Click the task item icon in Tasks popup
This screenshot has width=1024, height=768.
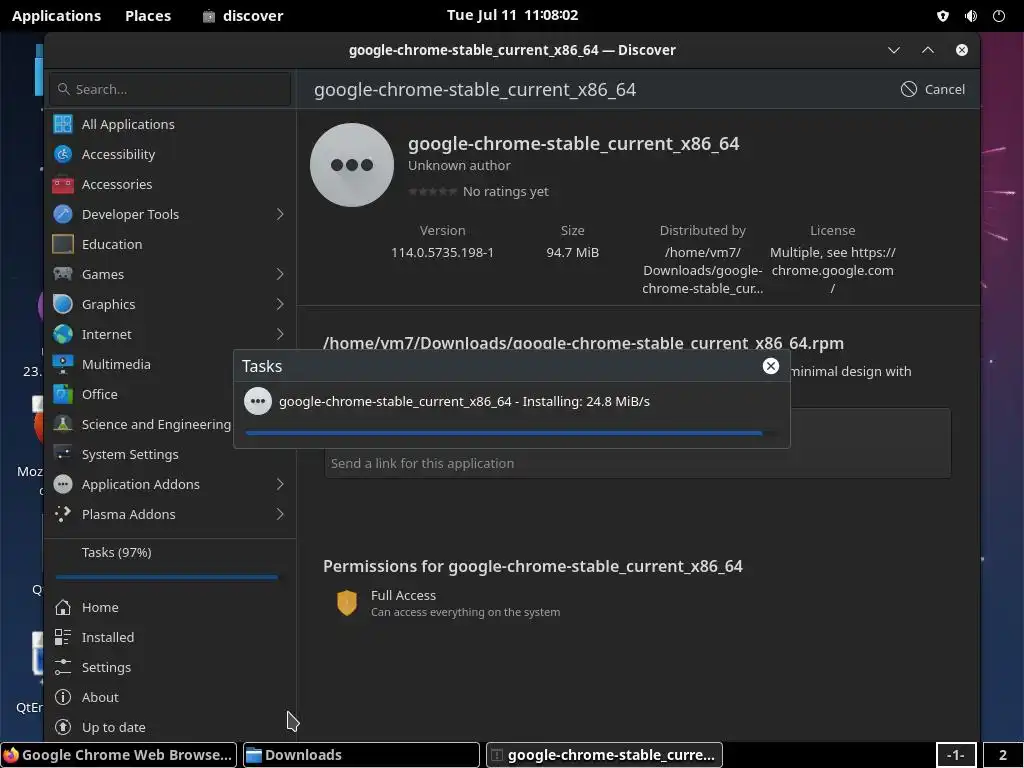click(x=258, y=401)
